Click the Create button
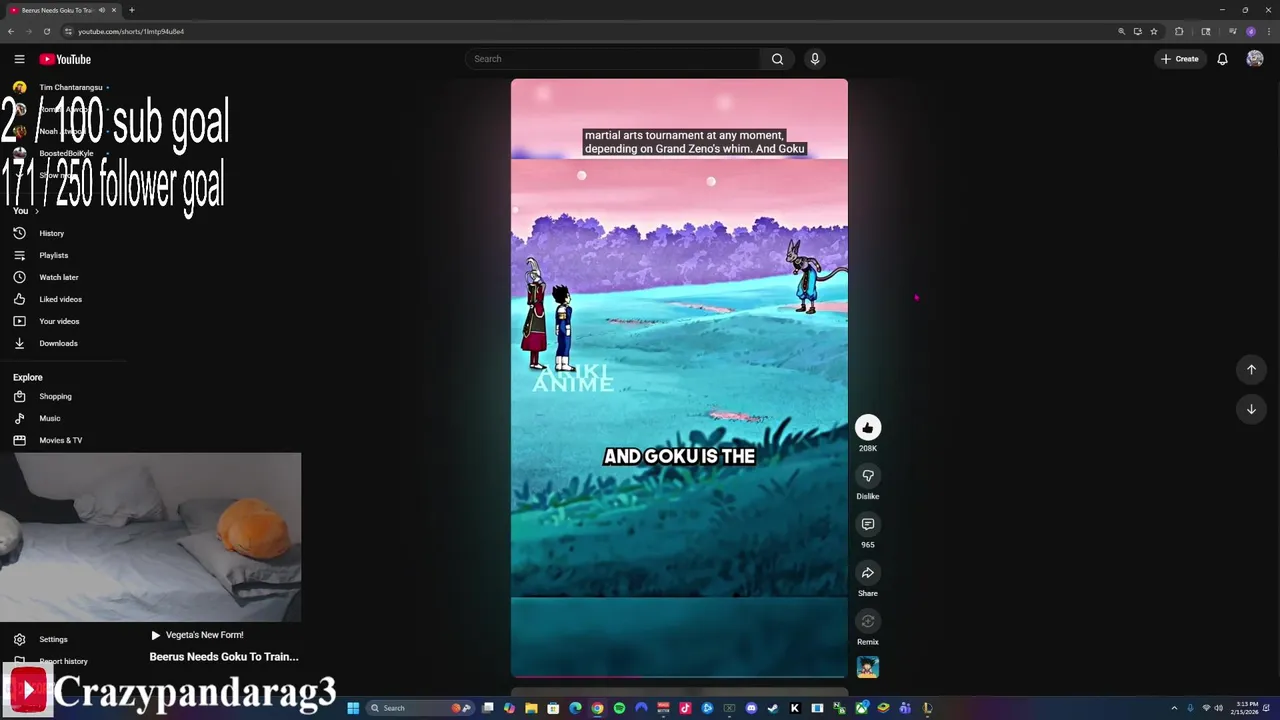 (1179, 59)
